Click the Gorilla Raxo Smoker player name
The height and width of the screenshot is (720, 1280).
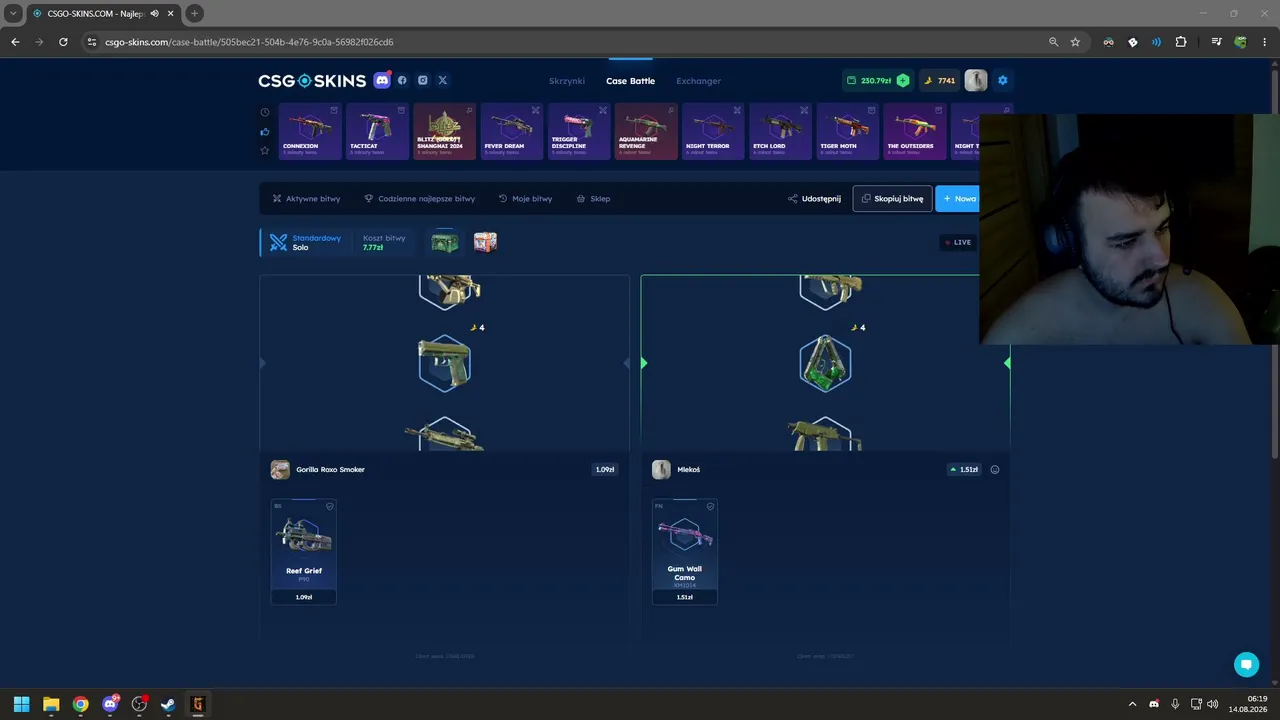(330, 469)
